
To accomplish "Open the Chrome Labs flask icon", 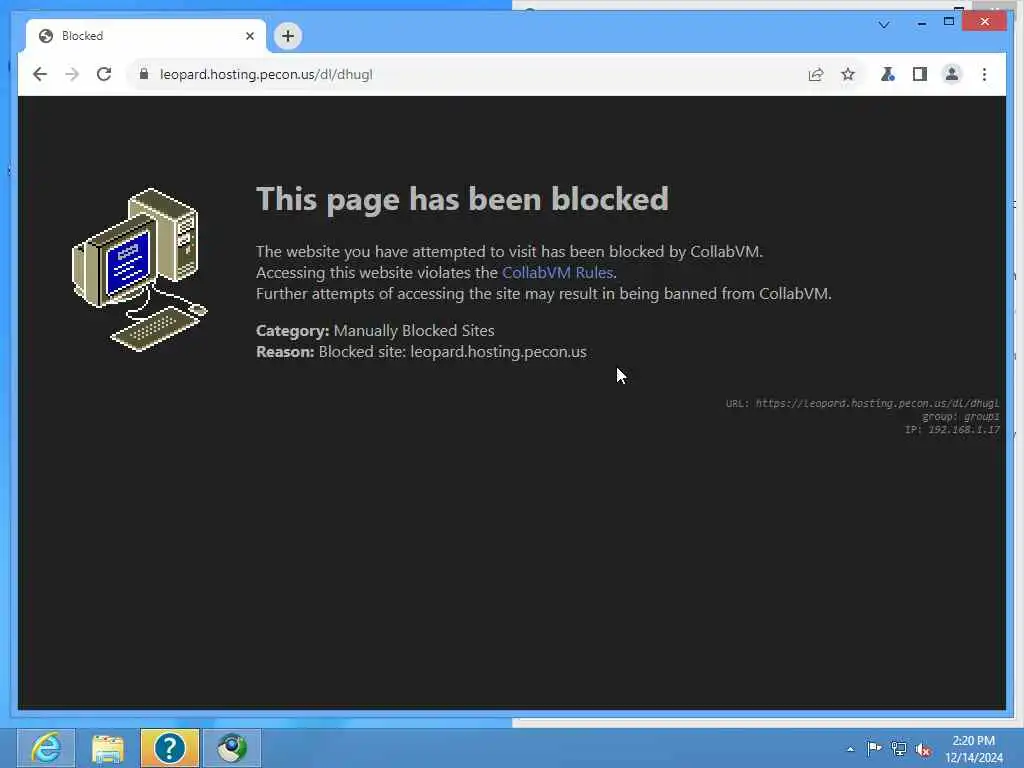I will pos(887,74).
